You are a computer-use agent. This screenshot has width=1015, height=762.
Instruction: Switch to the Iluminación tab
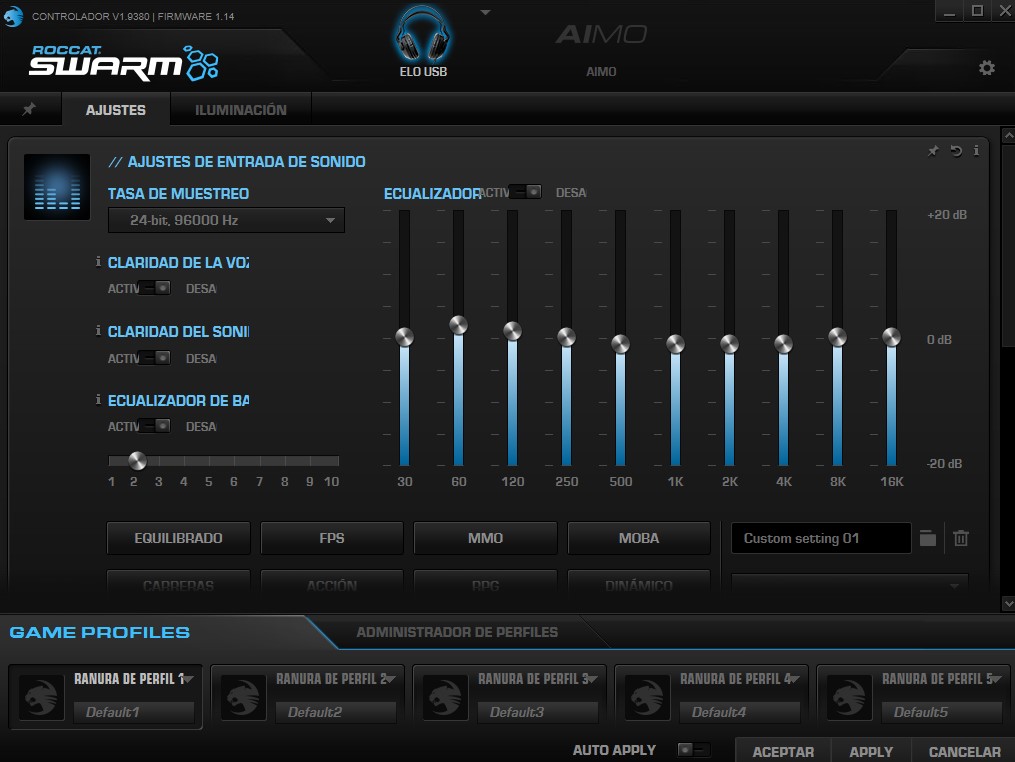point(240,110)
